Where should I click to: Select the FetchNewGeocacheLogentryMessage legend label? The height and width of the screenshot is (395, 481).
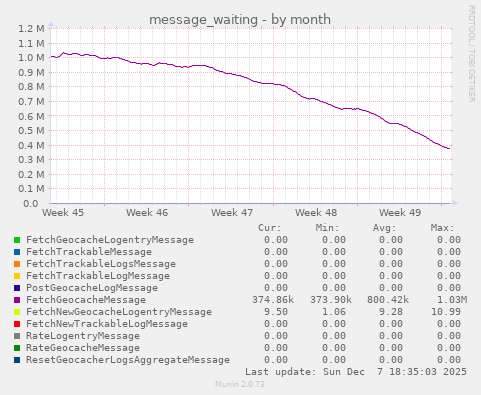pos(119,312)
